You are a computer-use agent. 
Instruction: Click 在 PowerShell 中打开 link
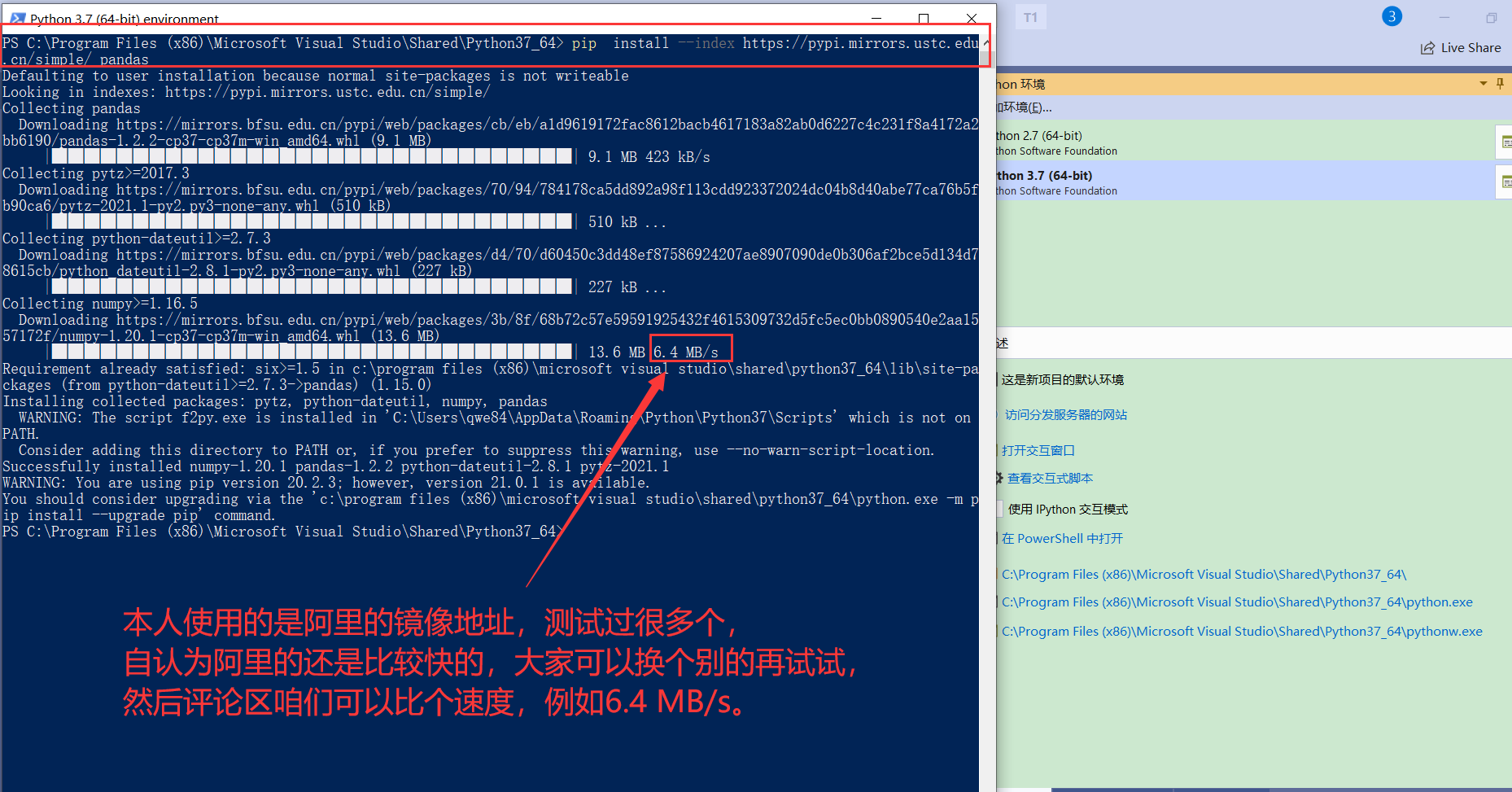point(1062,539)
